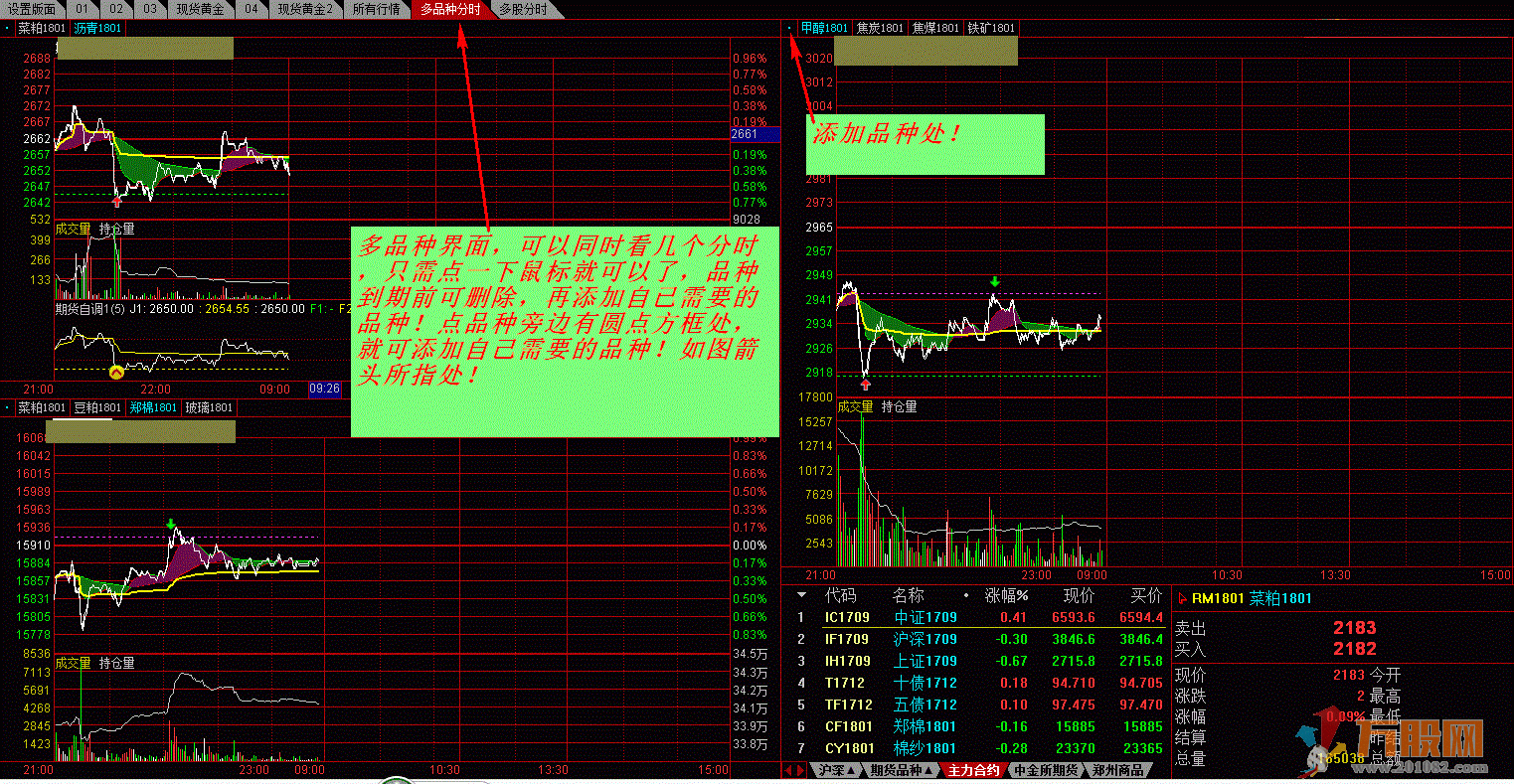Select 焦煤1801 in the right chart
This screenshot has height=784, width=1514.
pos(935,29)
